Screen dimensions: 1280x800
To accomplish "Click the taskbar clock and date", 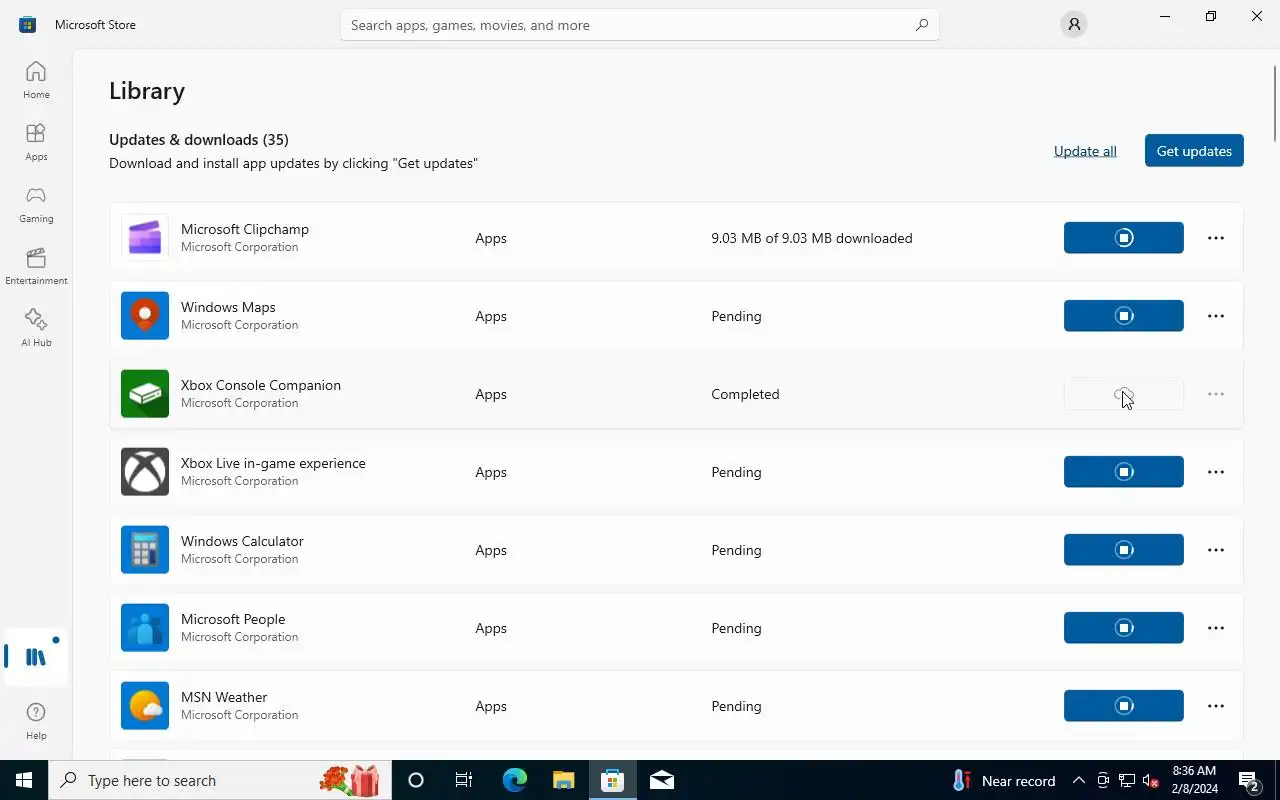I will 1194,780.
